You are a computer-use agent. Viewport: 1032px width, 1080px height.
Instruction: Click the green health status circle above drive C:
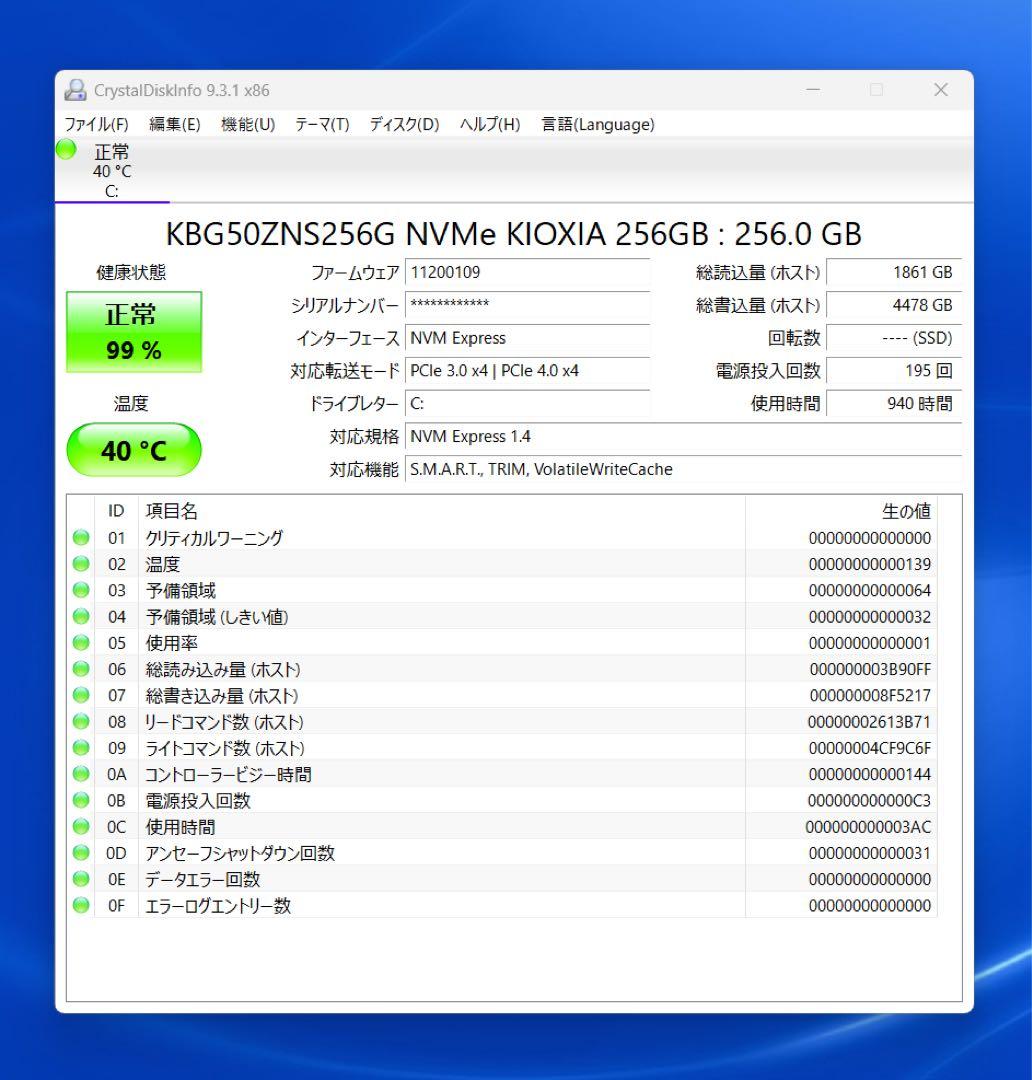pos(64,150)
